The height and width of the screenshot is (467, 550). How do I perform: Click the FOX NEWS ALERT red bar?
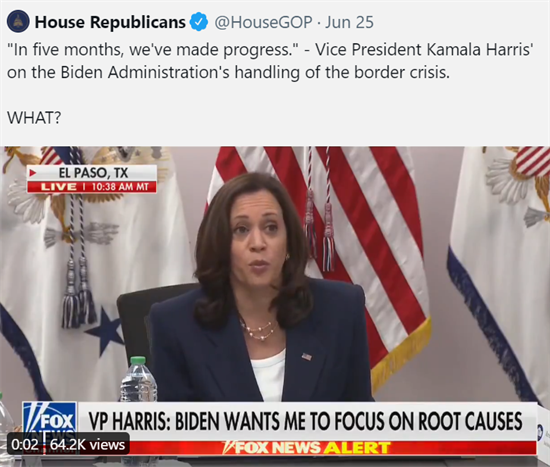point(306,448)
